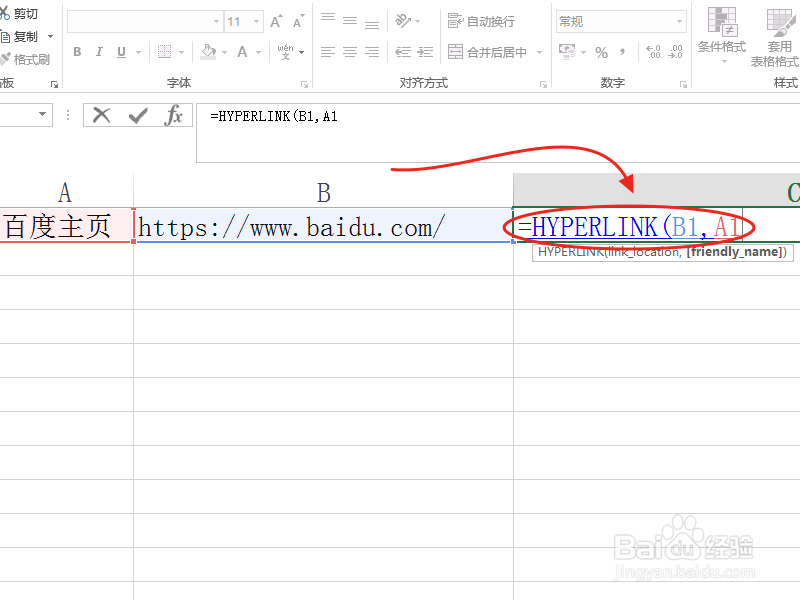The width and height of the screenshot is (800, 600).
Task: Expand the Merge and Center dropdown arrow
Action: click(x=539, y=52)
